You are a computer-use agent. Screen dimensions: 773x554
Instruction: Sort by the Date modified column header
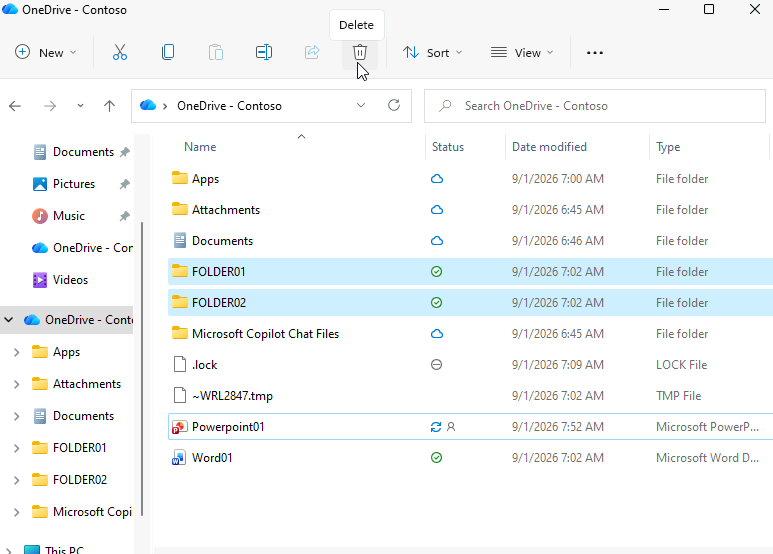pos(549,147)
